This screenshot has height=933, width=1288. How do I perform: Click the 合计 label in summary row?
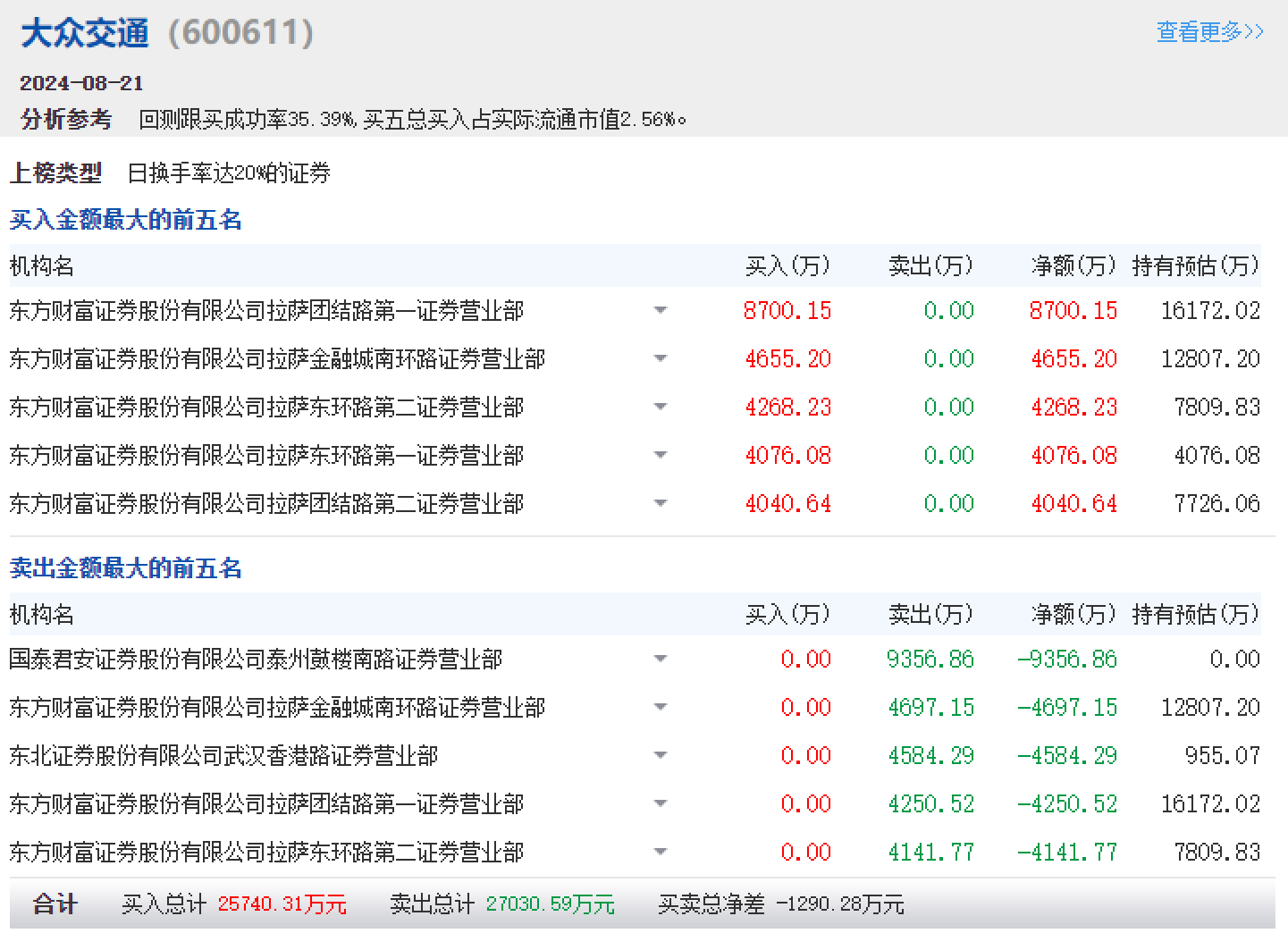[55, 904]
